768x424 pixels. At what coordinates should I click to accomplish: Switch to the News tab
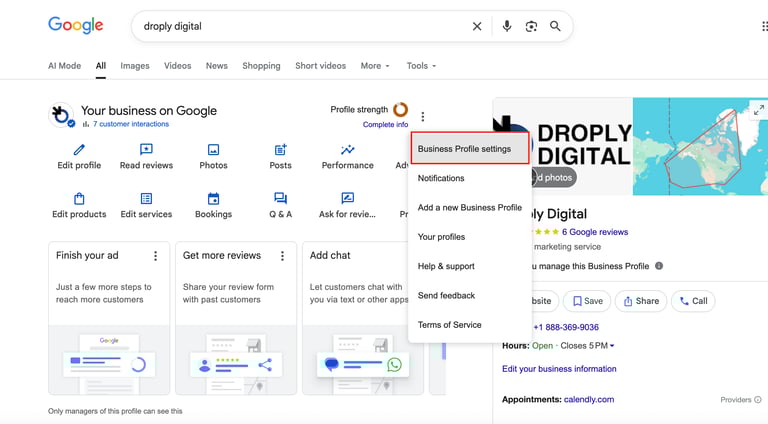point(216,66)
